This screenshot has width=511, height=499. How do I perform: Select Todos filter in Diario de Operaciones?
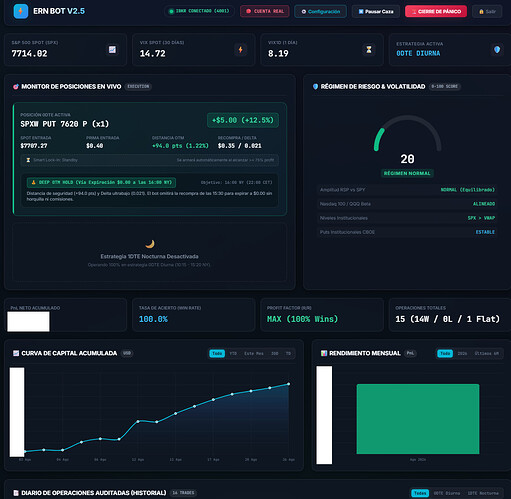(420, 493)
